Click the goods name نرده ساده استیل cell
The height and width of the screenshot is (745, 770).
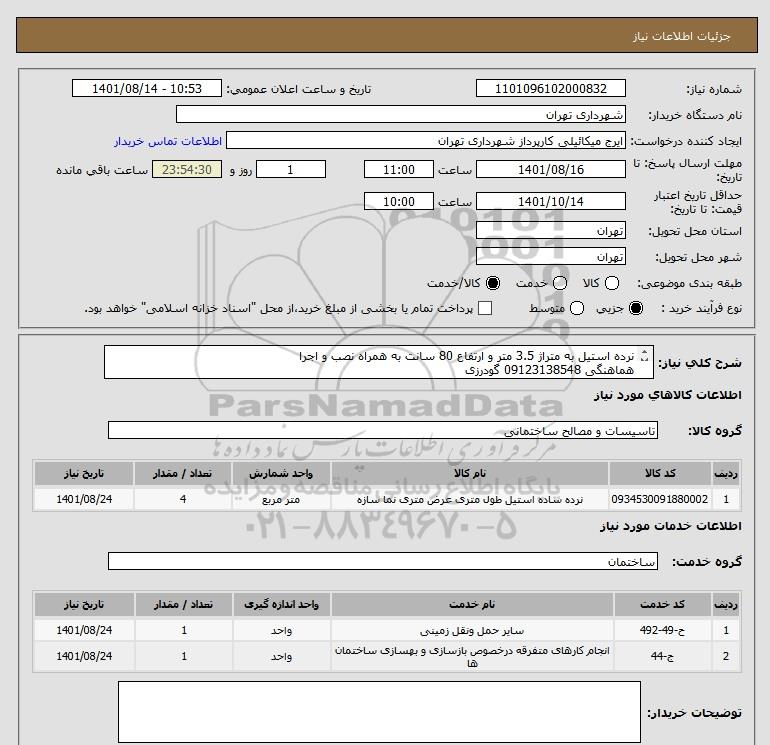470,499
